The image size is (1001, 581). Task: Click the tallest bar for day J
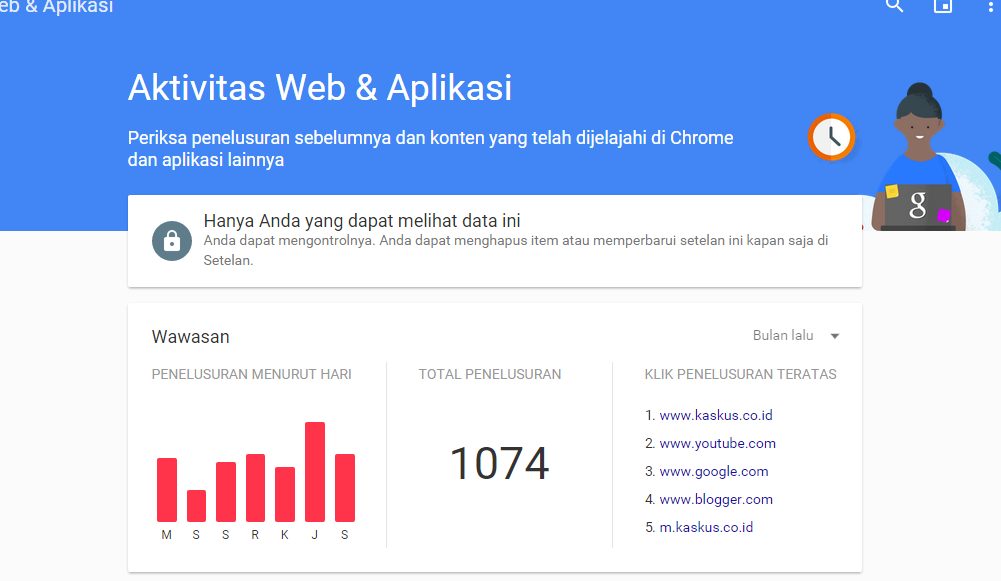point(315,472)
